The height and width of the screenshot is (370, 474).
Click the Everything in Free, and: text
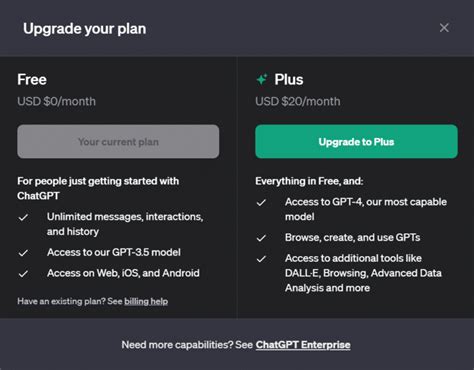(x=309, y=181)
